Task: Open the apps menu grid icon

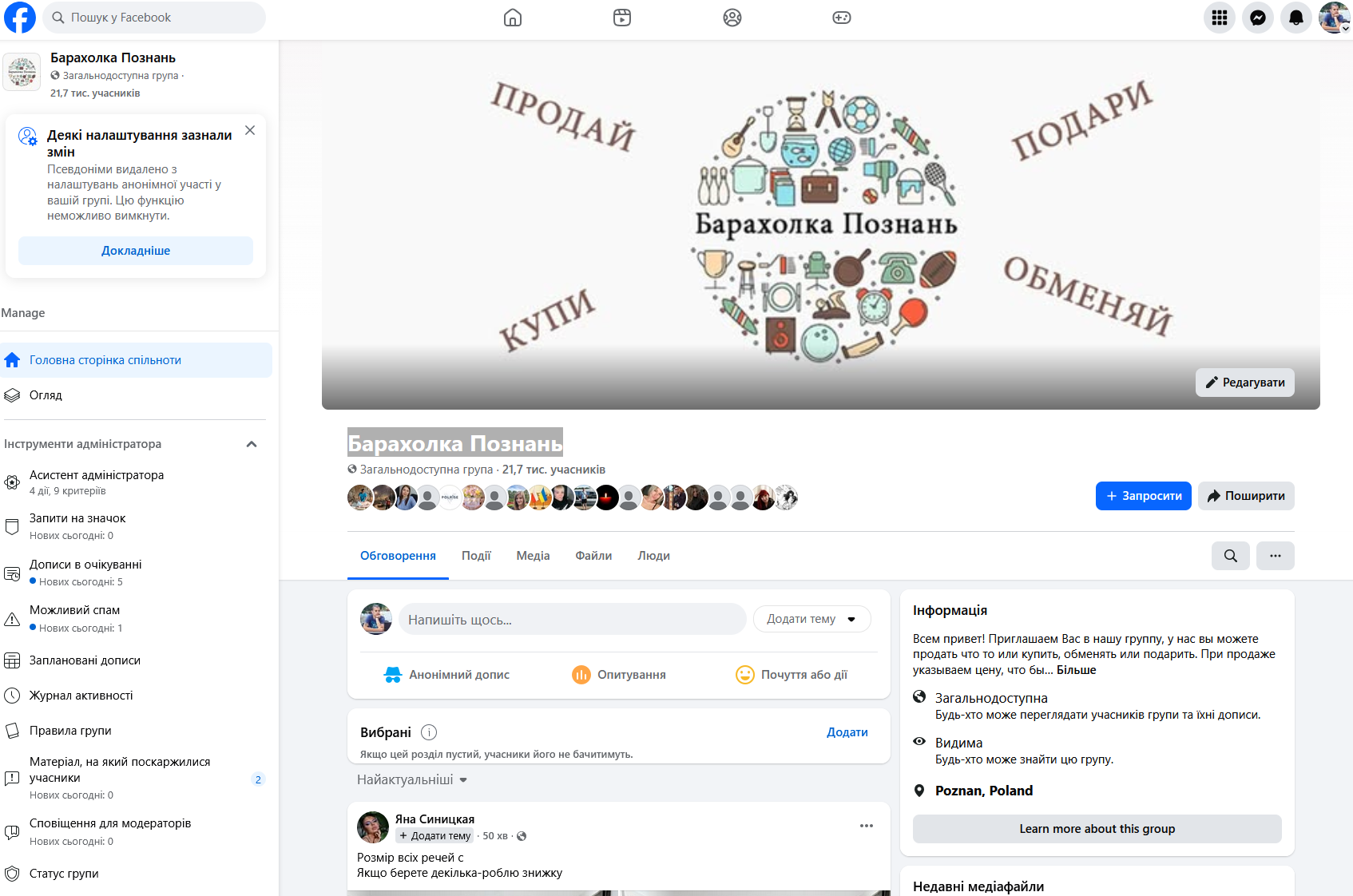Action: [x=1219, y=18]
